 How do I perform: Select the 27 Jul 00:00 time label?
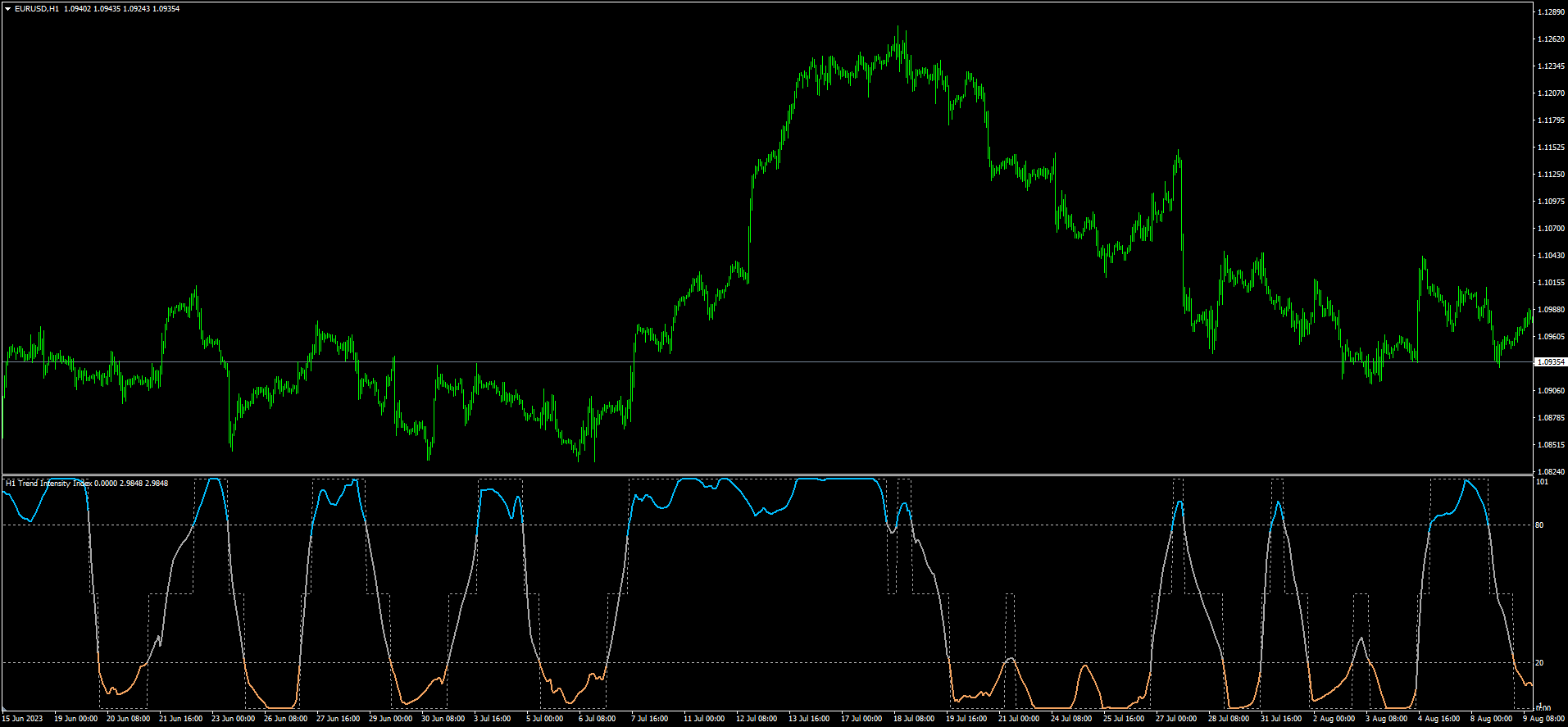coord(1176,719)
